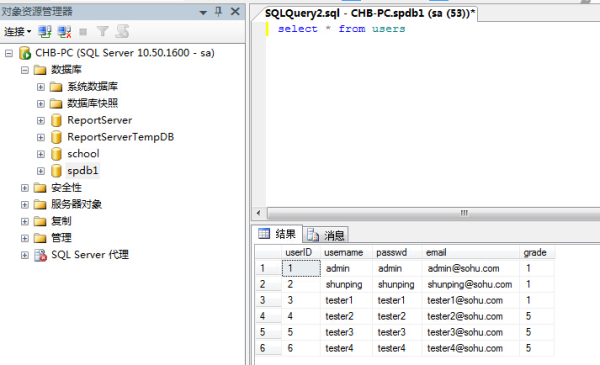Click the editor scrollbar left arrow
This screenshot has height=365, width=600.
point(258,213)
